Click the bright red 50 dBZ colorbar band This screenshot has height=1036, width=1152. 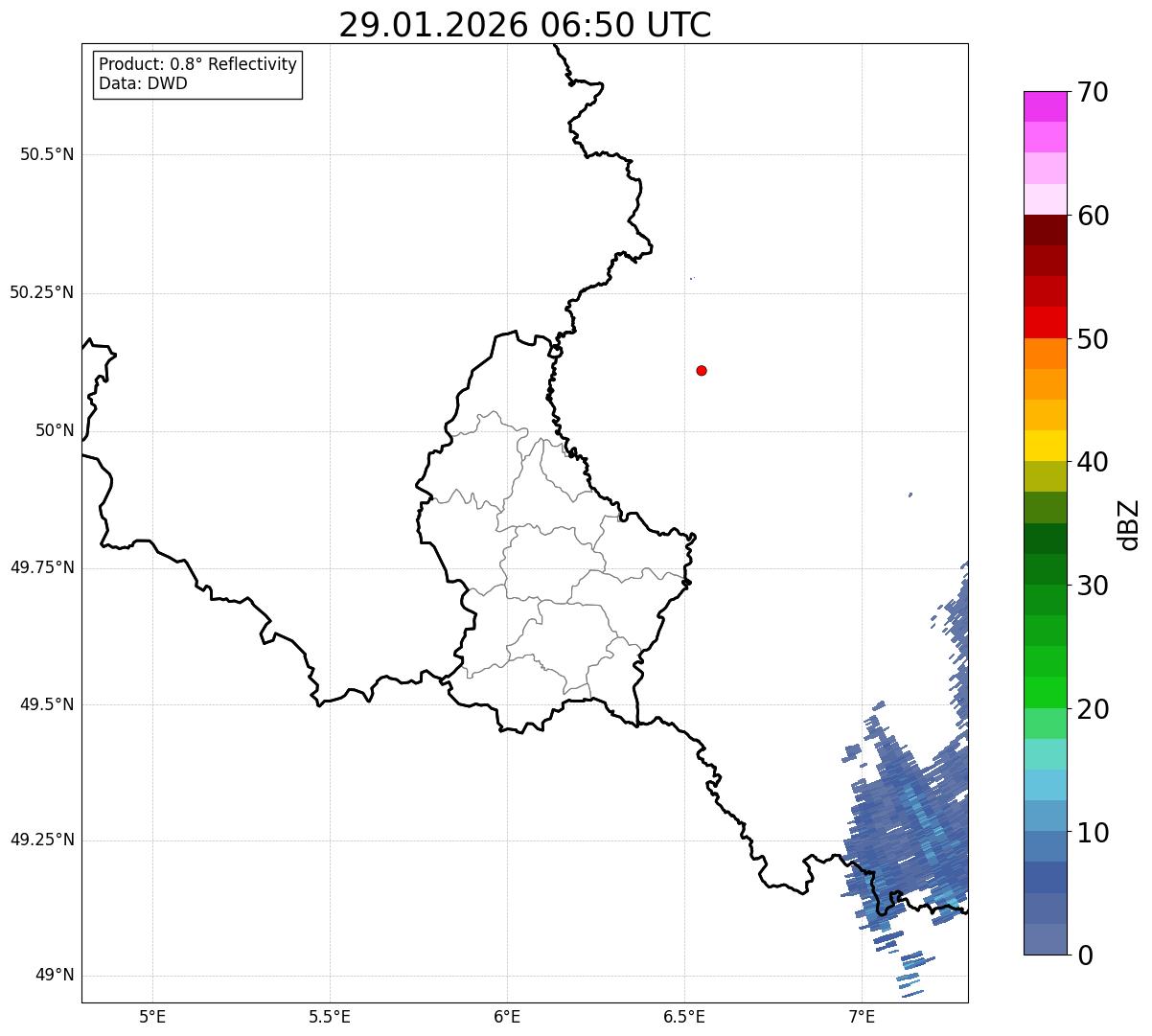[x=1045, y=322]
